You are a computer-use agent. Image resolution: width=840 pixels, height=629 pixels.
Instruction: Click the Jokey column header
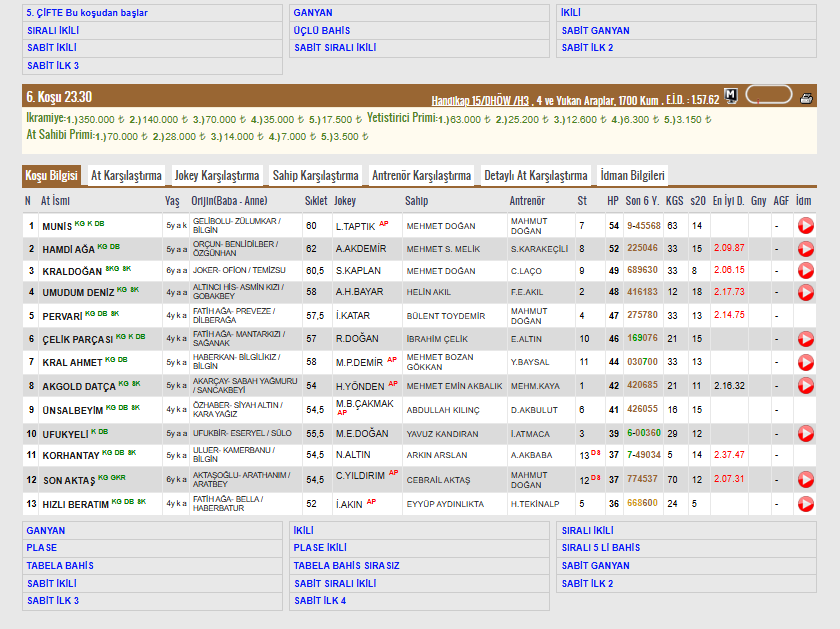(x=345, y=201)
